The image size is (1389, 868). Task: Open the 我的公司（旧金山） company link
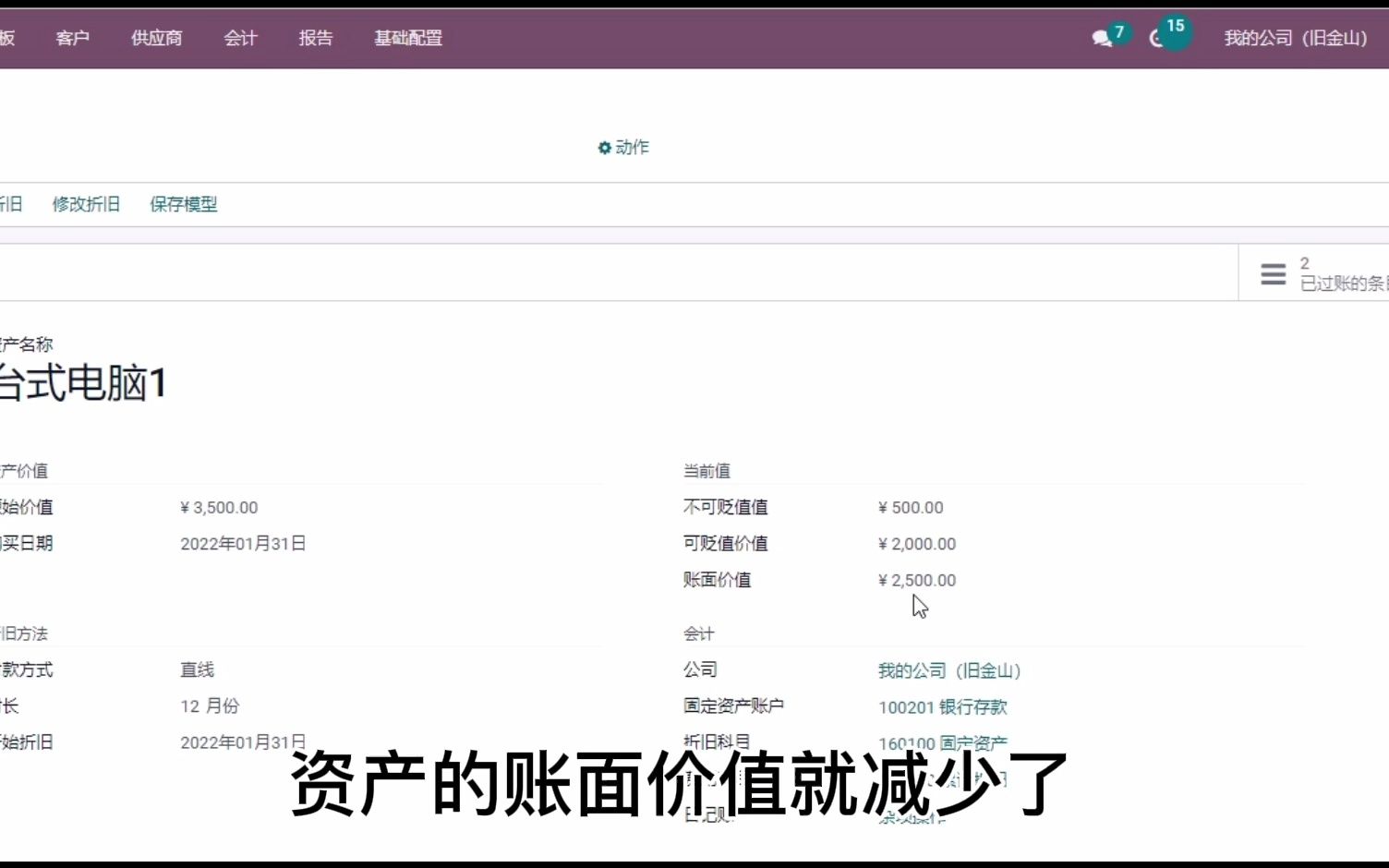point(949,670)
